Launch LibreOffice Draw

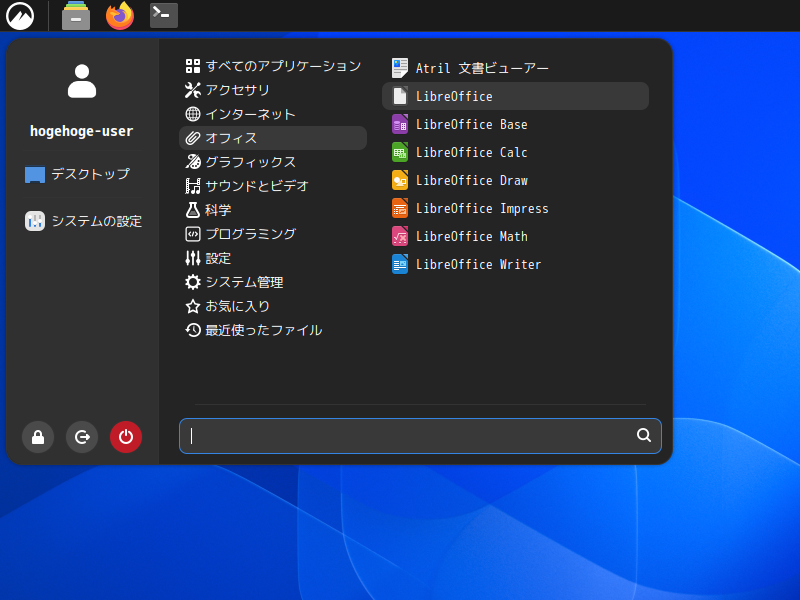click(515, 180)
